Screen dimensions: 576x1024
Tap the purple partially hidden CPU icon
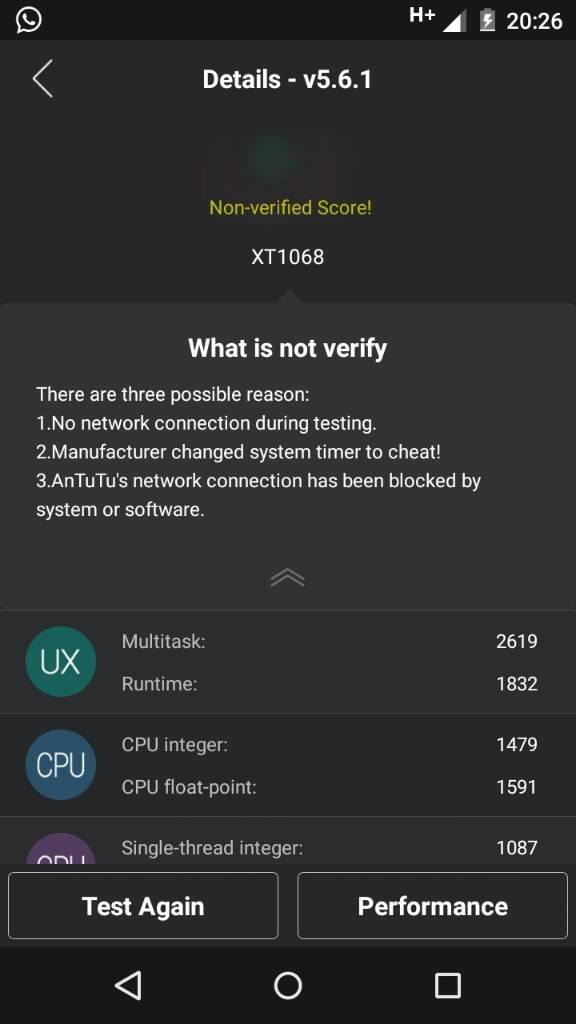61,849
